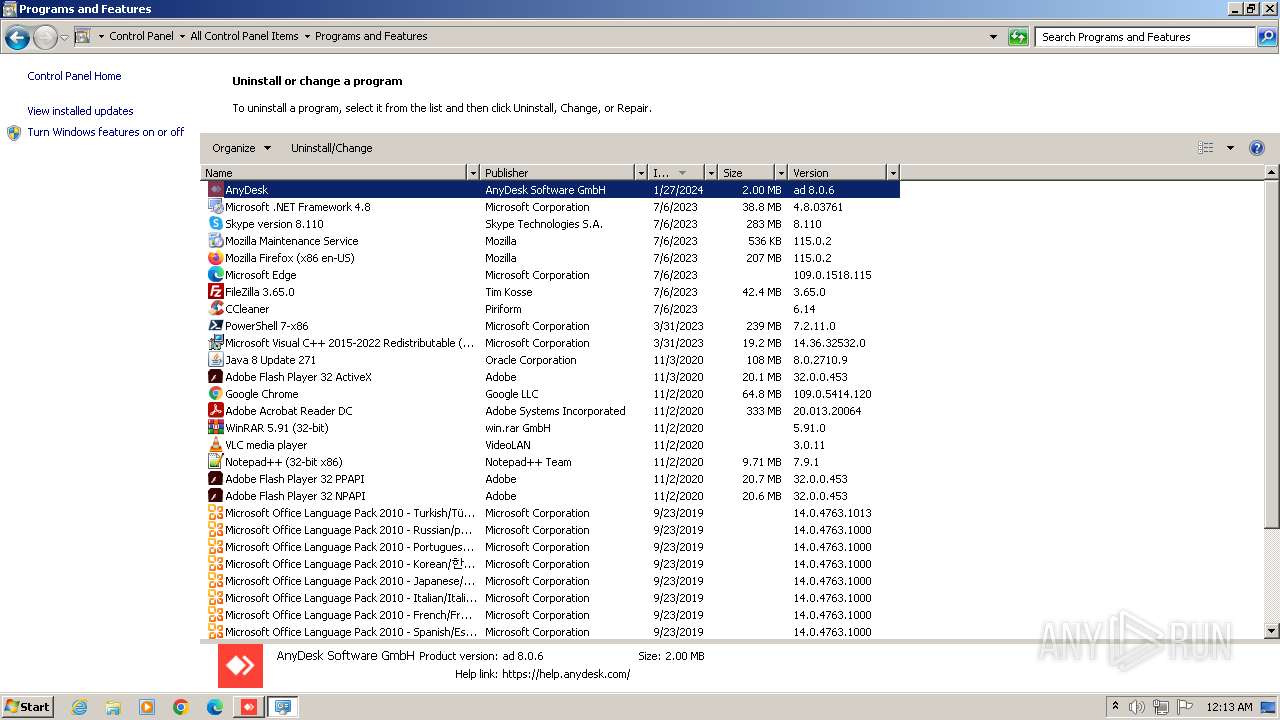Sort by the Name column header
Screen dimensions: 1280x720
click(x=334, y=173)
